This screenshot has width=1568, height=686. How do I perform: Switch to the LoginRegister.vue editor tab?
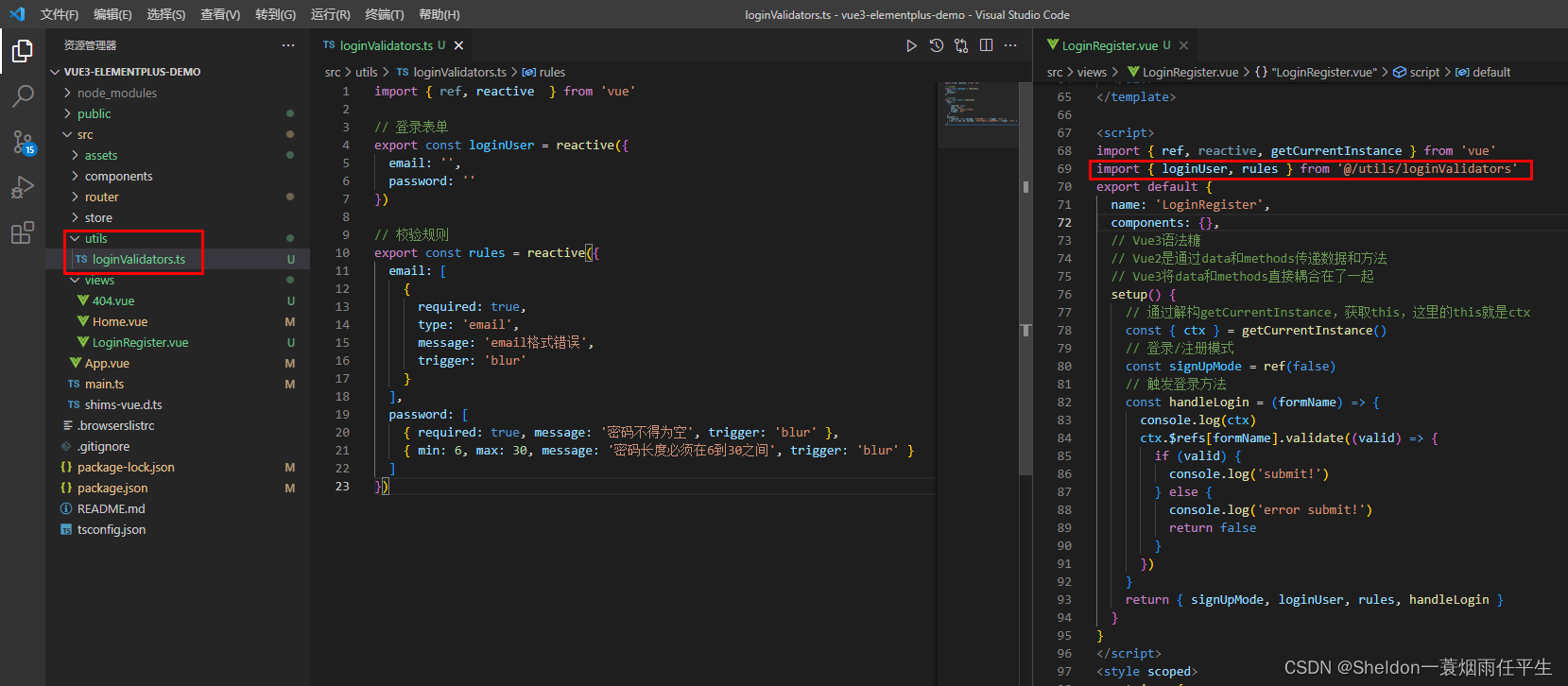click(x=1116, y=45)
